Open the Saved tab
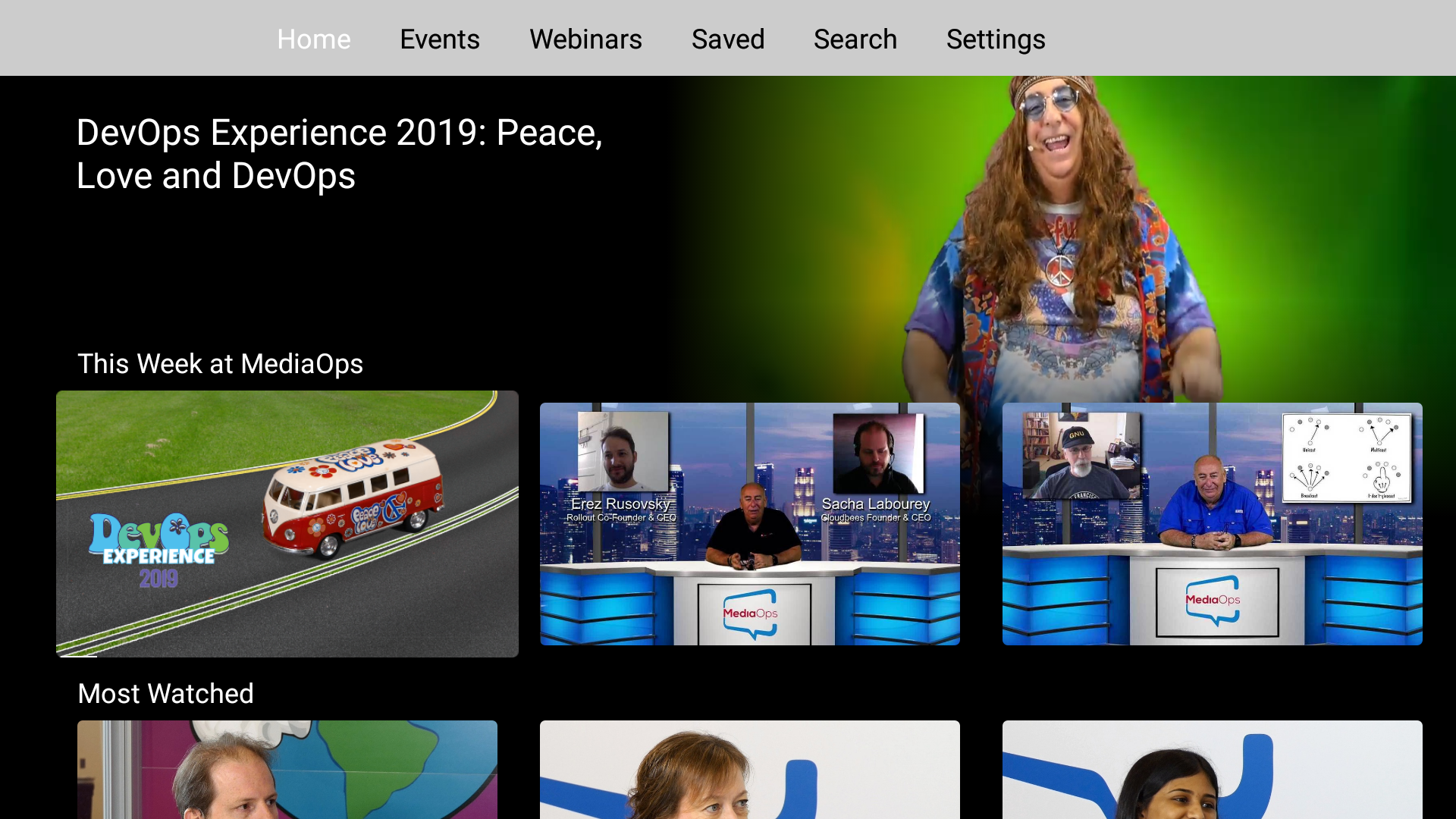This screenshot has width=1456, height=819. 728,39
